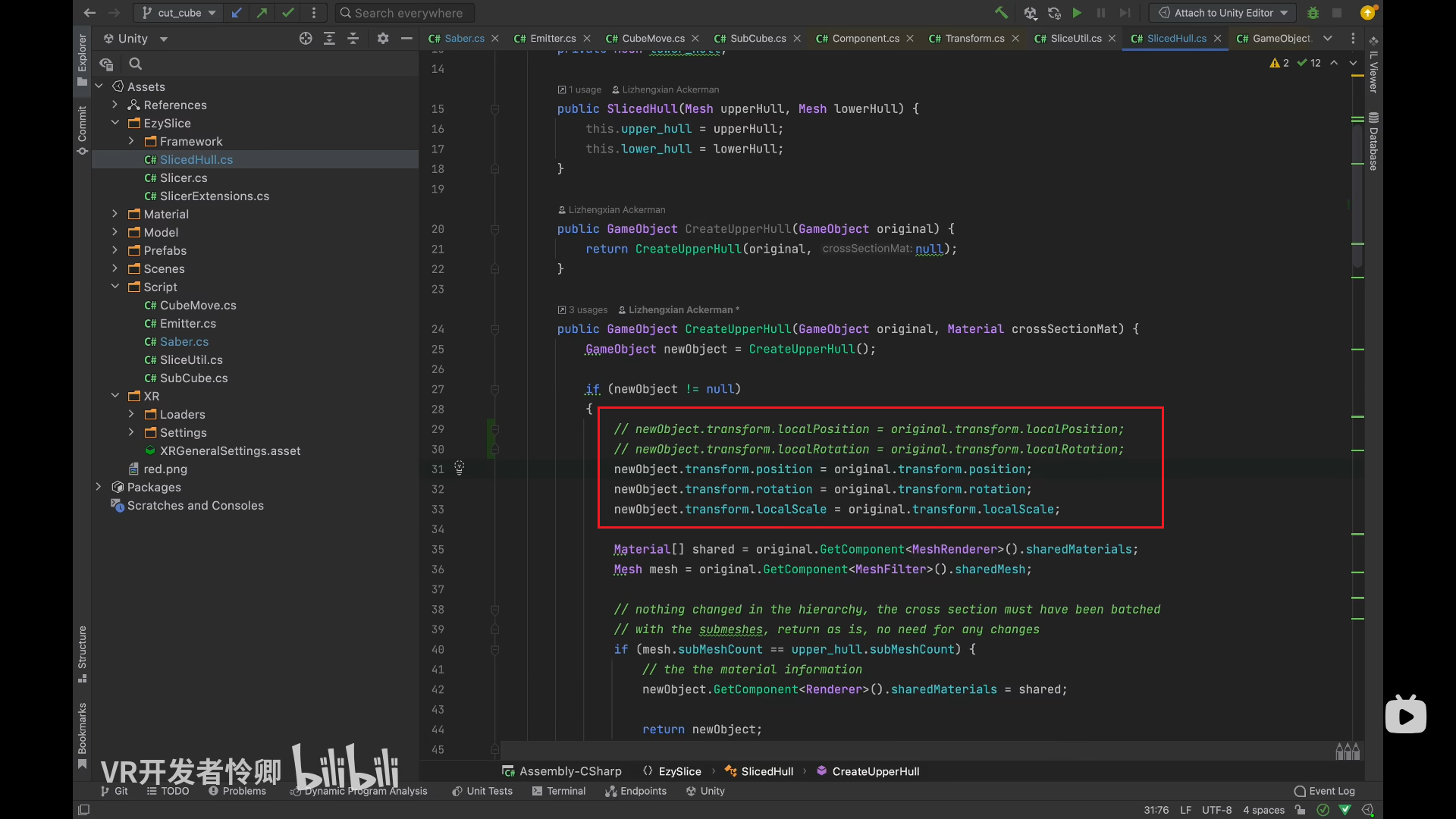Click the build hammer icon
1456x819 pixels.
point(1001,13)
